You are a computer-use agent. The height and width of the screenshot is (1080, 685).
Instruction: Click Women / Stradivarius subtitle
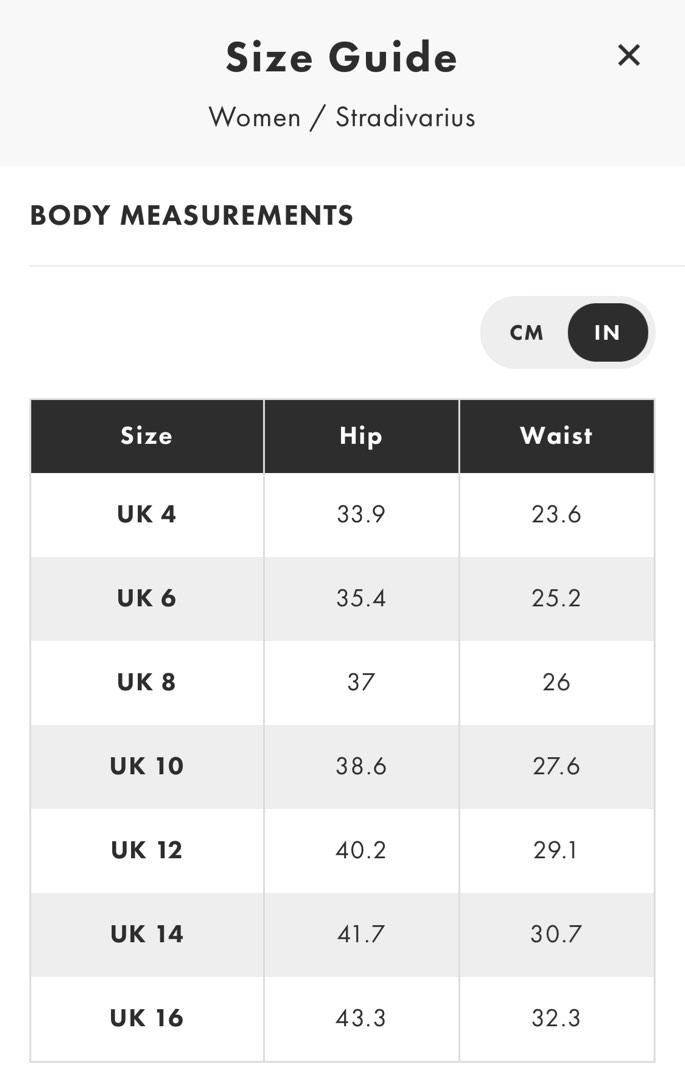(341, 117)
